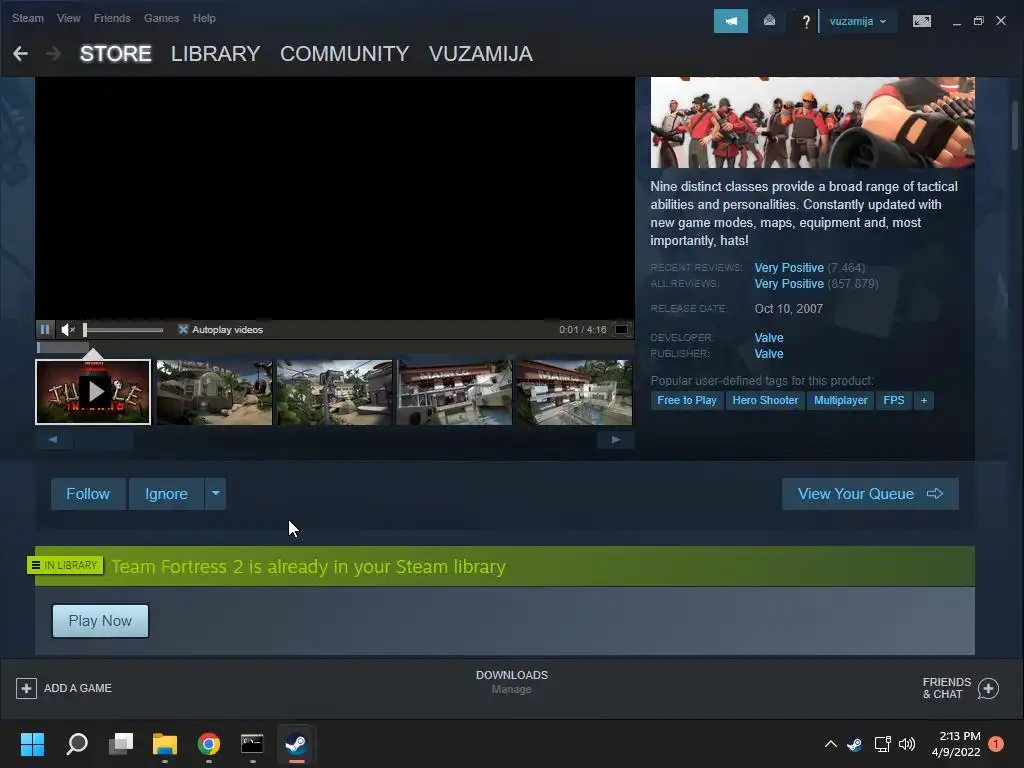
Task: Switch to the COMMUNITY tab
Action: (x=345, y=54)
